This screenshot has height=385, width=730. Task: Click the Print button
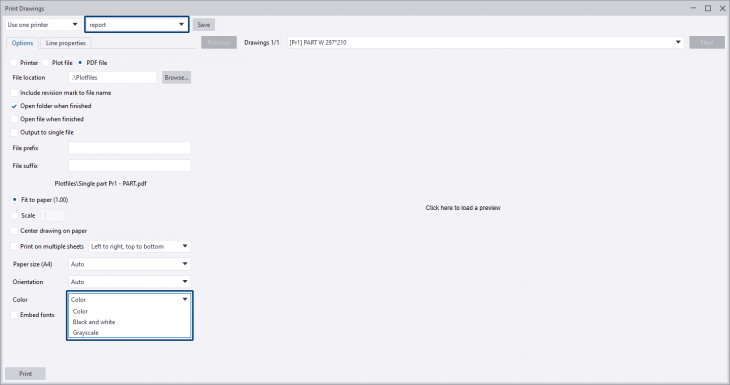point(26,373)
